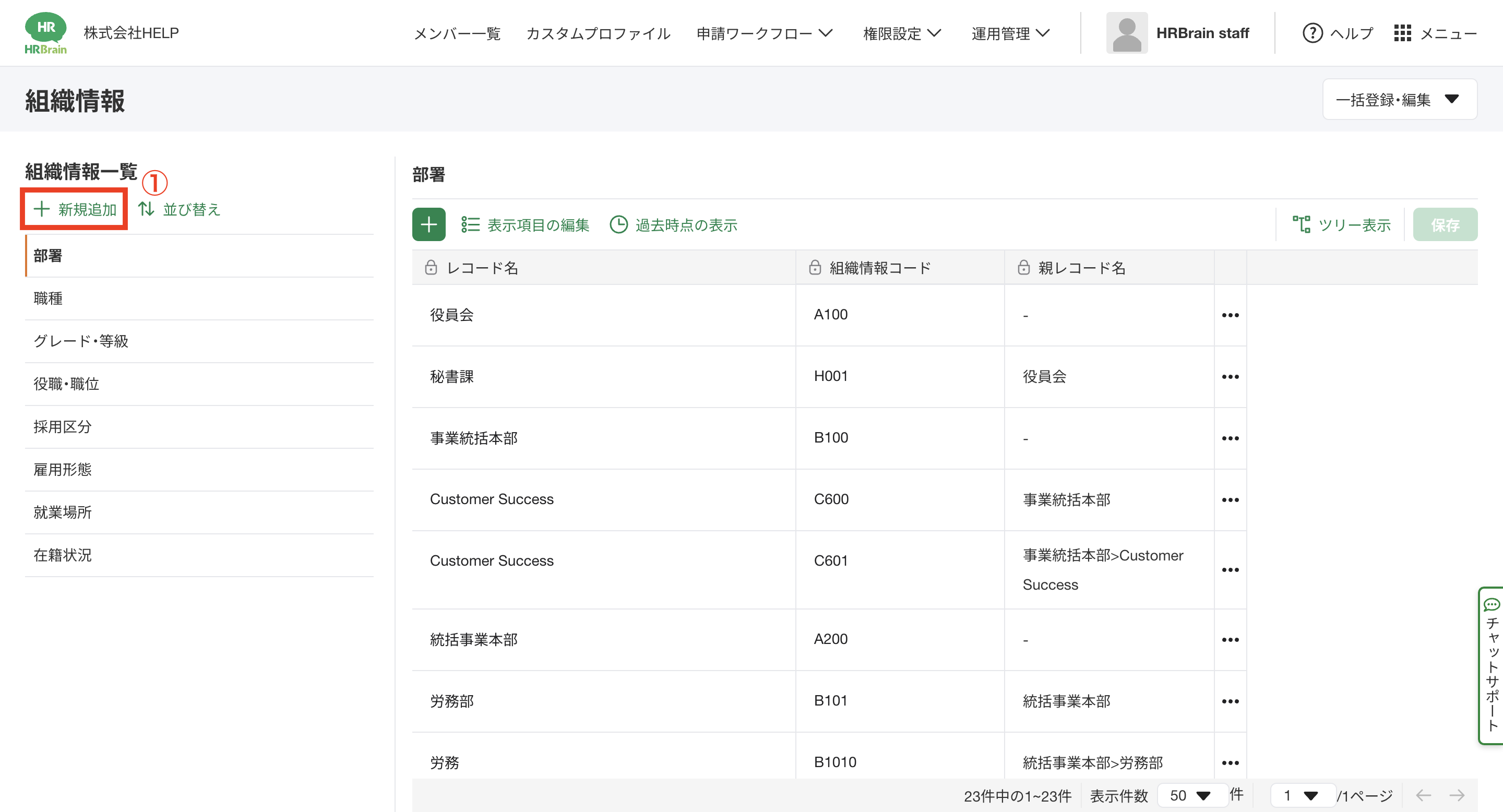Image resolution: width=1503 pixels, height=812 pixels.
Task: Click the 秘書課 record name cell
Action: click(604, 377)
